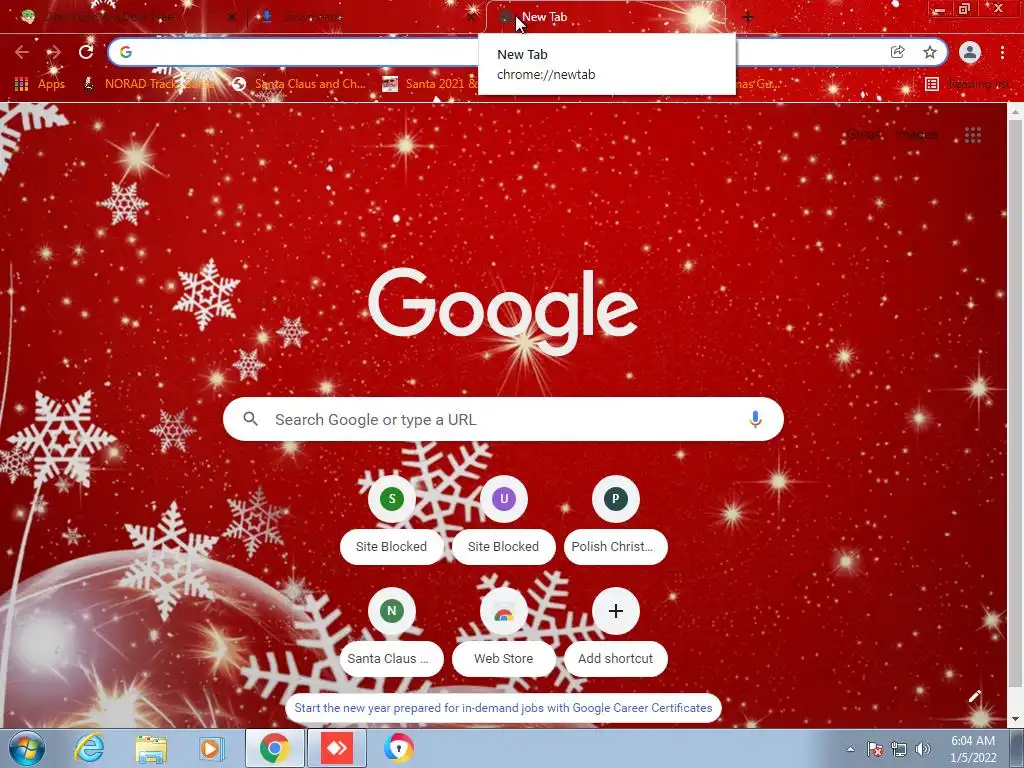The image size is (1024, 768).
Task: Launch Internet Explorer from taskbar
Action: (x=89, y=748)
